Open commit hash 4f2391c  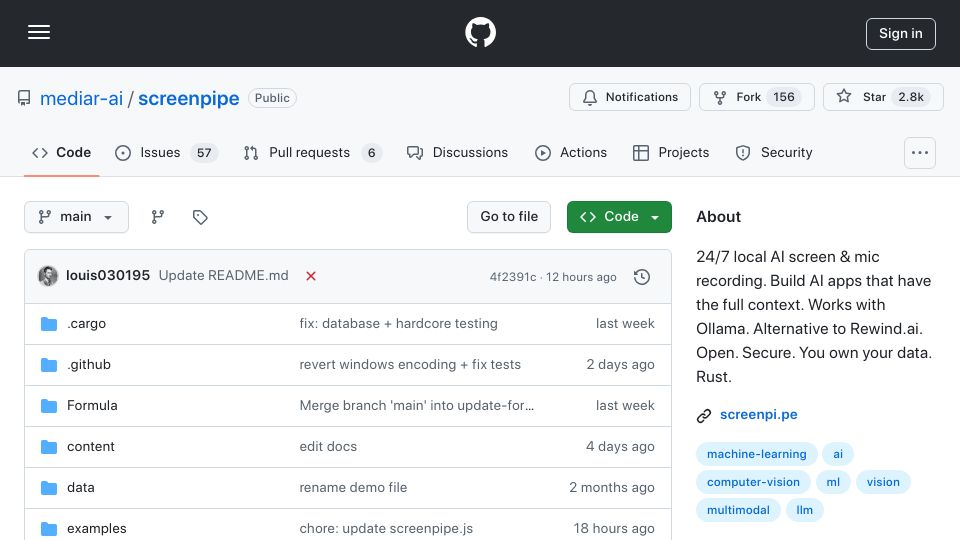click(512, 277)
